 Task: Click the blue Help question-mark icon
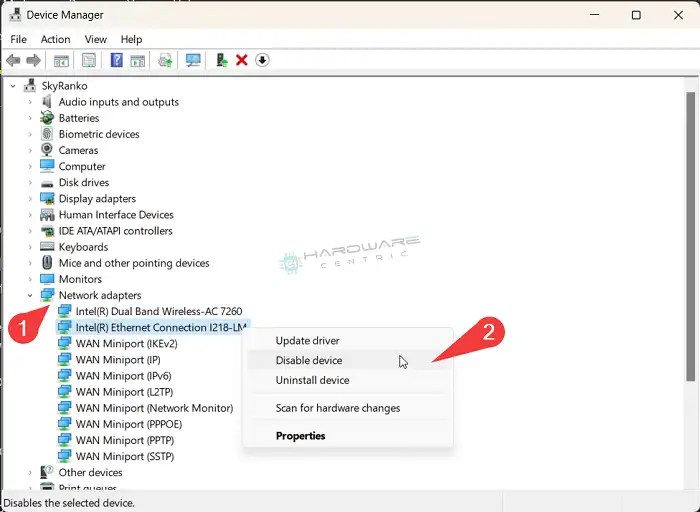pyautogui.click(x=117, y=60)
